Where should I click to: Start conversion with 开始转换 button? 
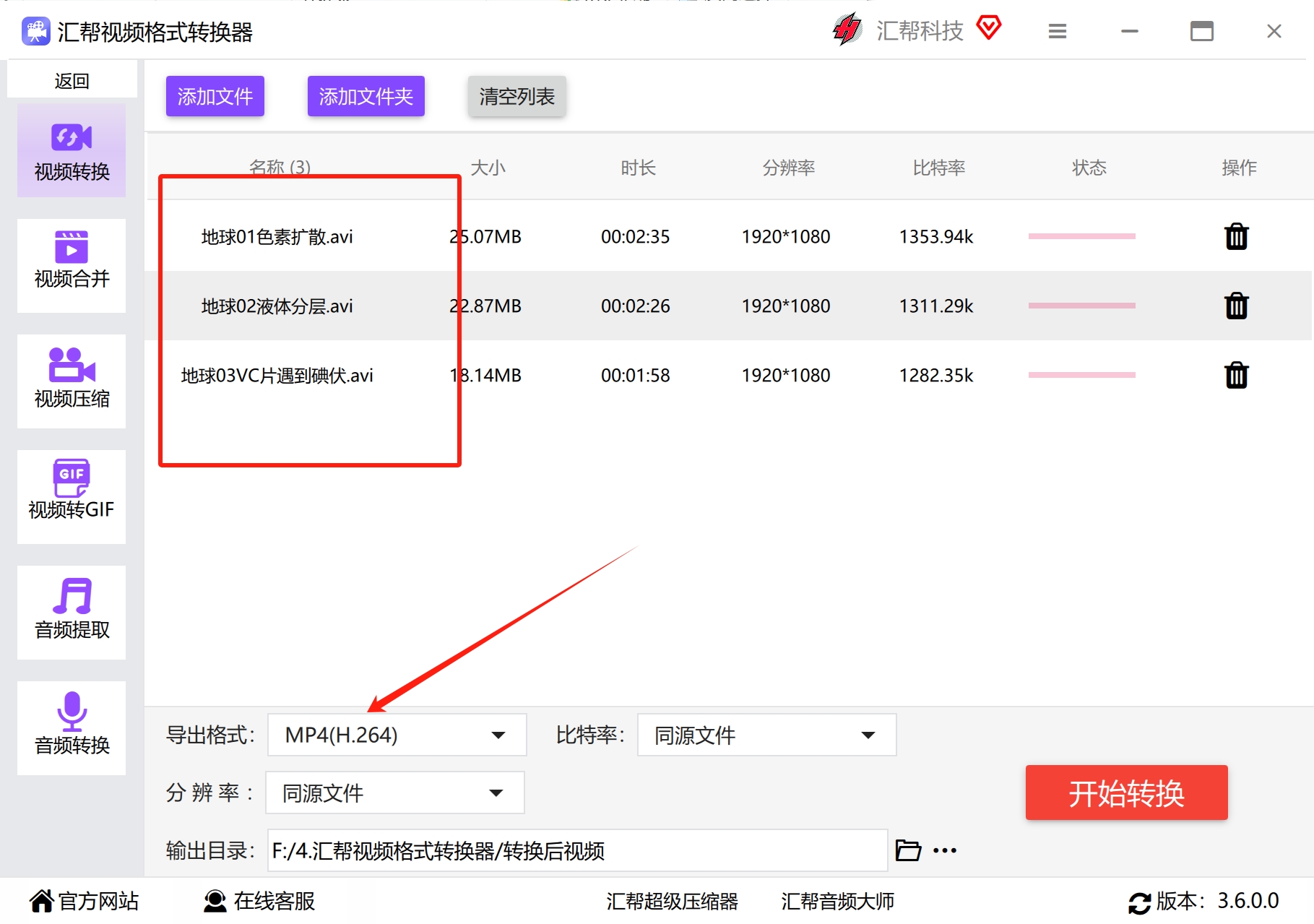tap(1126, 793)
